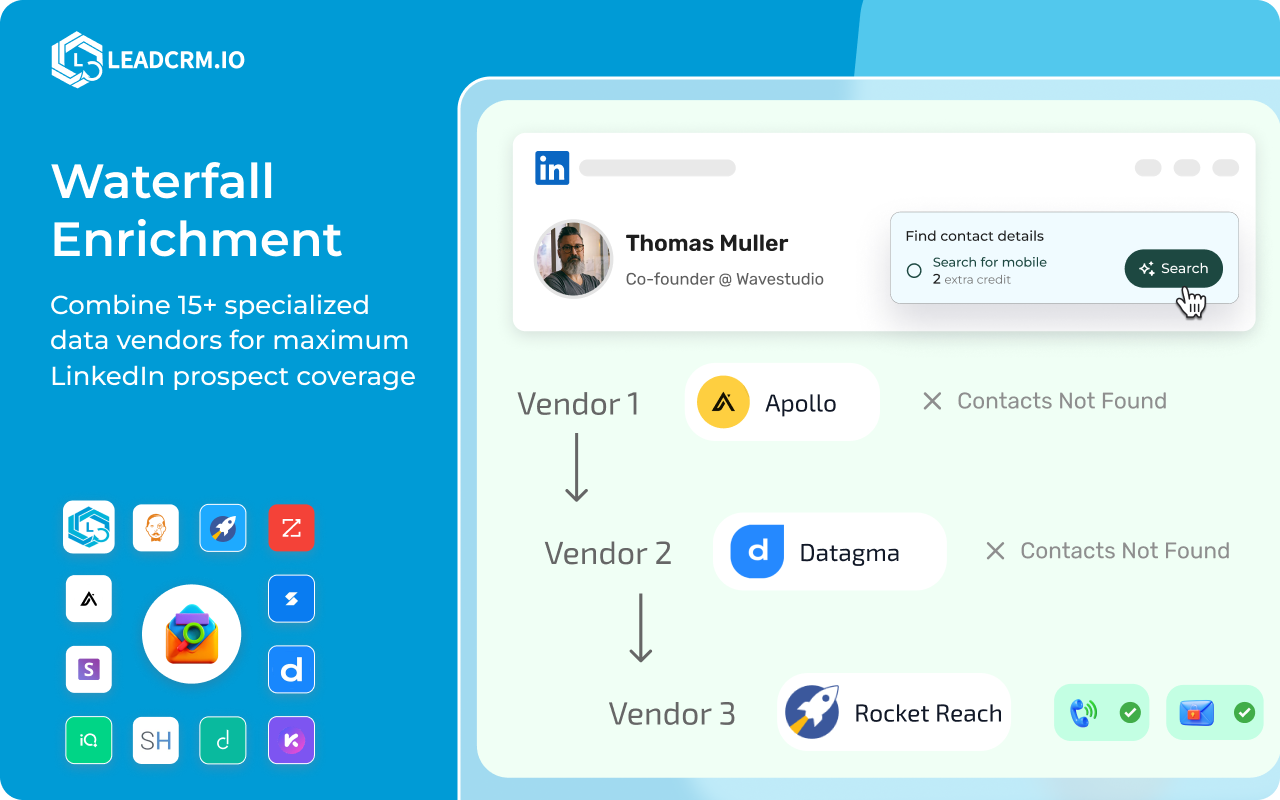Click the green 'd' vendor tile
Viewport: 1280px width, 800px height.
223,741
